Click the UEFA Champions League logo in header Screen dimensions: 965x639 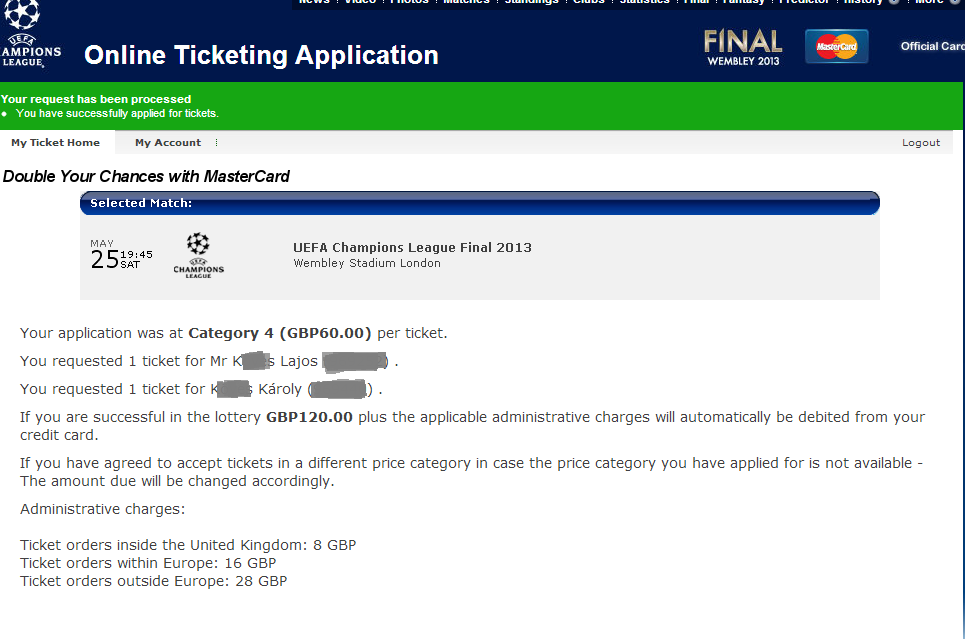coord(30,35)
